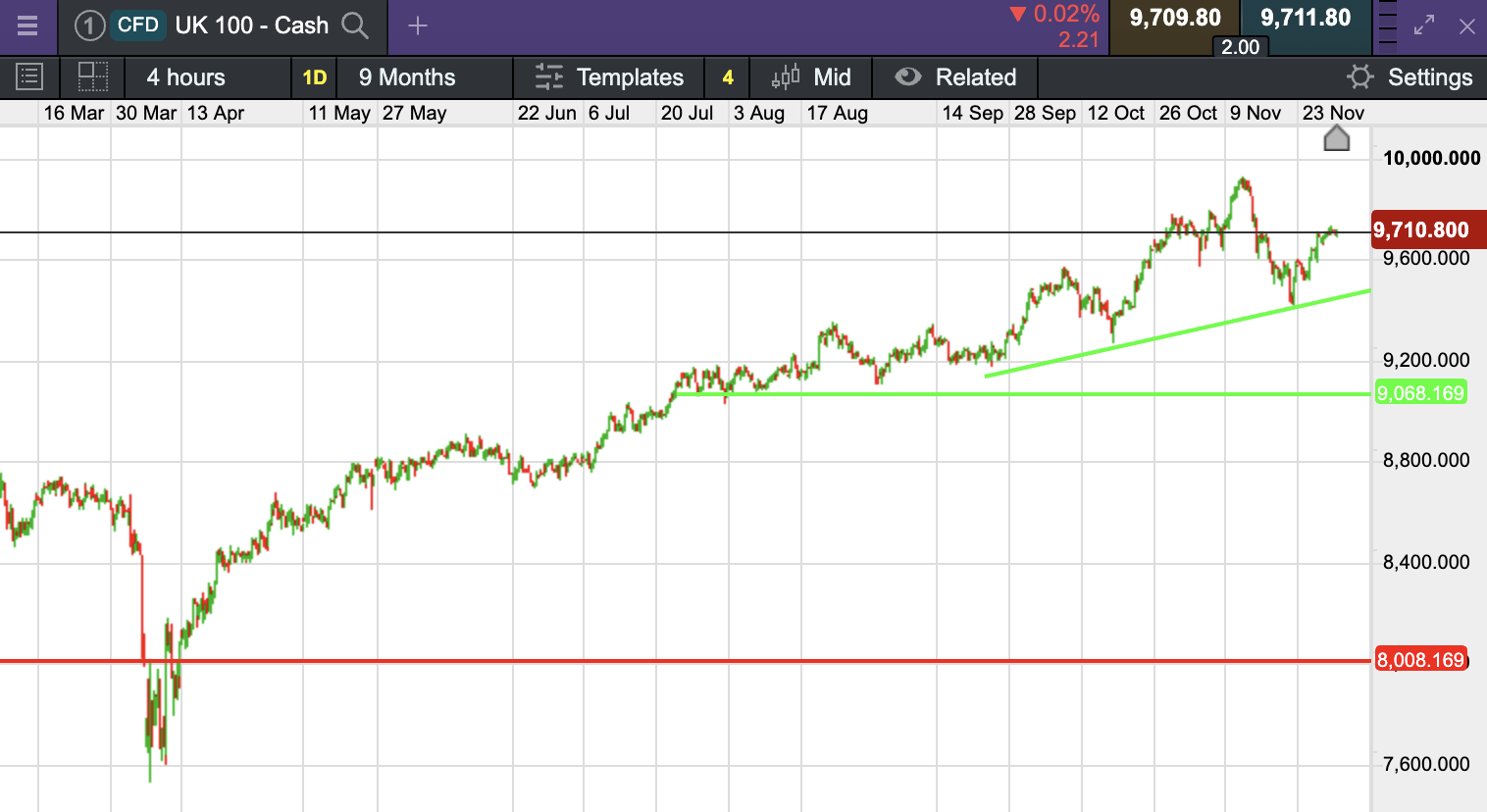Click the 2.00 spread label
Image resolution: width=1487 pixels, height=812 pixels.
(1241, 46)
